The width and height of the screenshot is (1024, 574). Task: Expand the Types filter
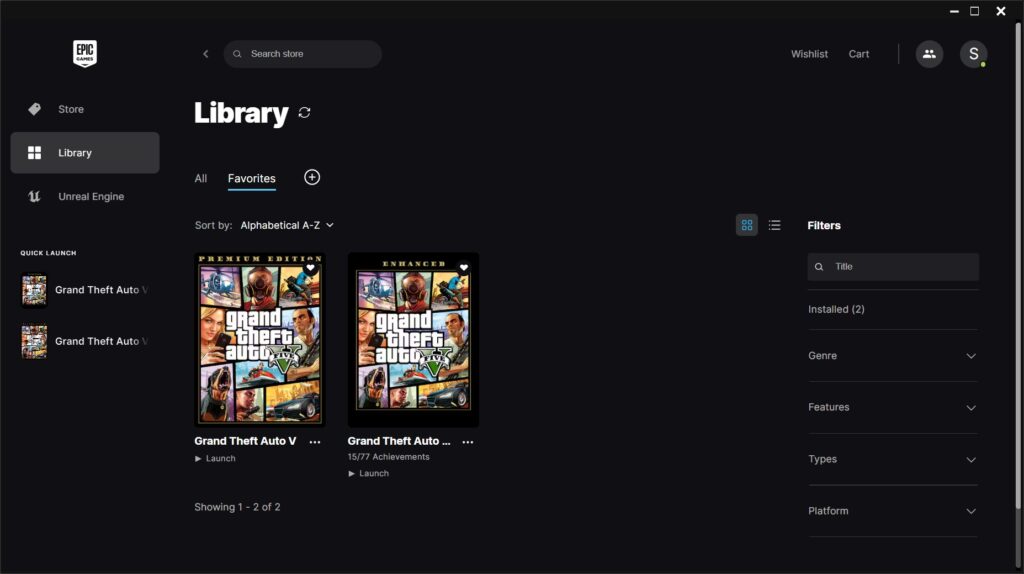(893, 460)
